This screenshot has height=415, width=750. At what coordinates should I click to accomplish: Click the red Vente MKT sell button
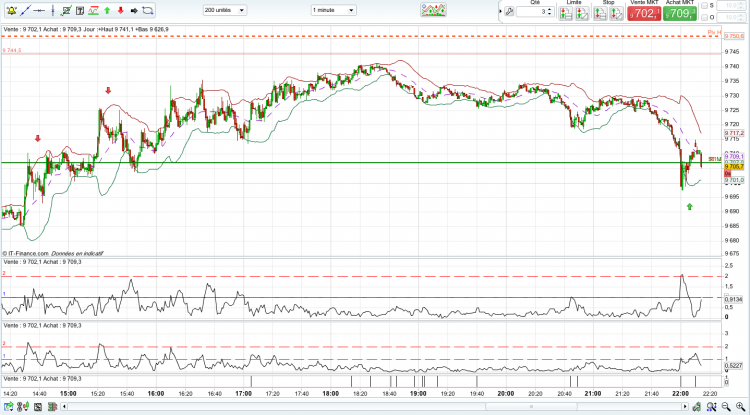[644, 13]
